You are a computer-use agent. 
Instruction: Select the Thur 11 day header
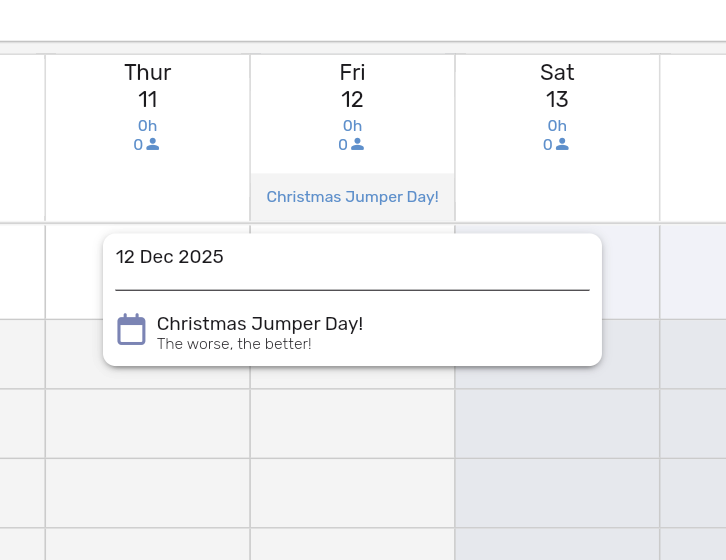click(147, 85)
